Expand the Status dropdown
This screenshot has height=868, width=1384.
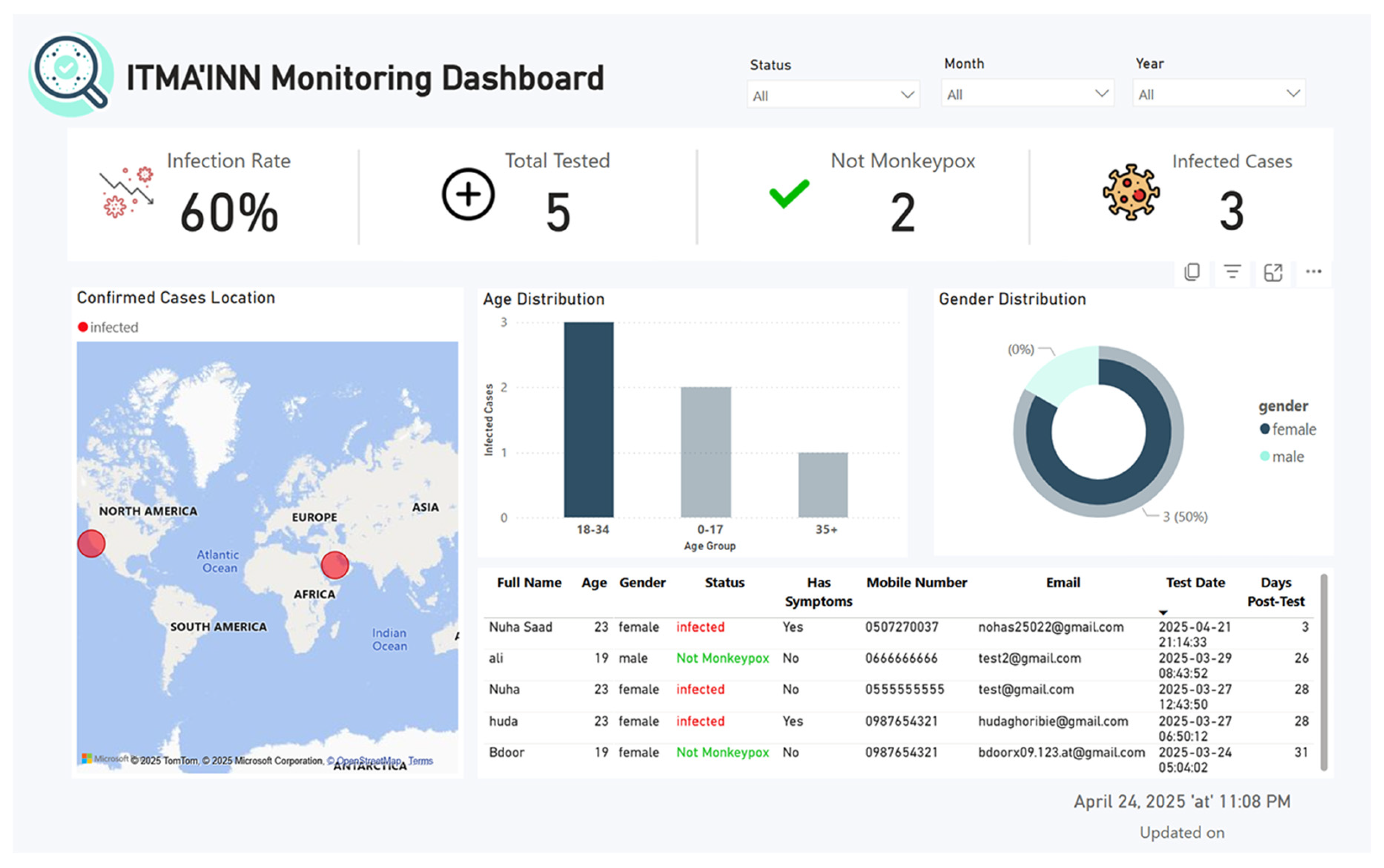833,95
